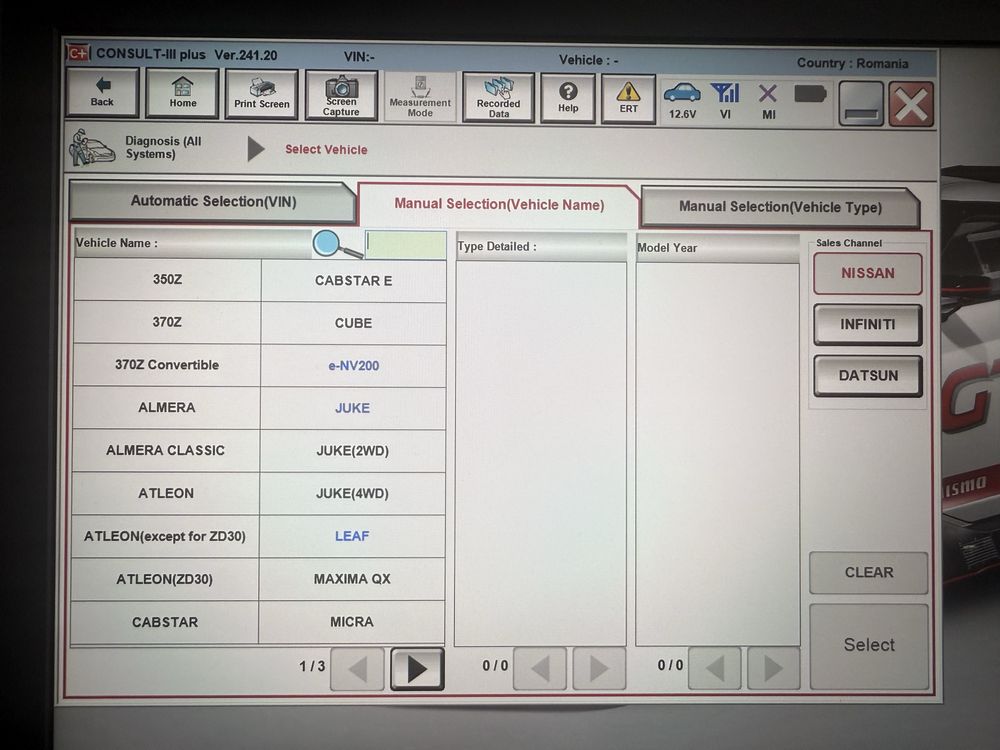Click previous page arrow under Model Year

click(x=714, y=669)
